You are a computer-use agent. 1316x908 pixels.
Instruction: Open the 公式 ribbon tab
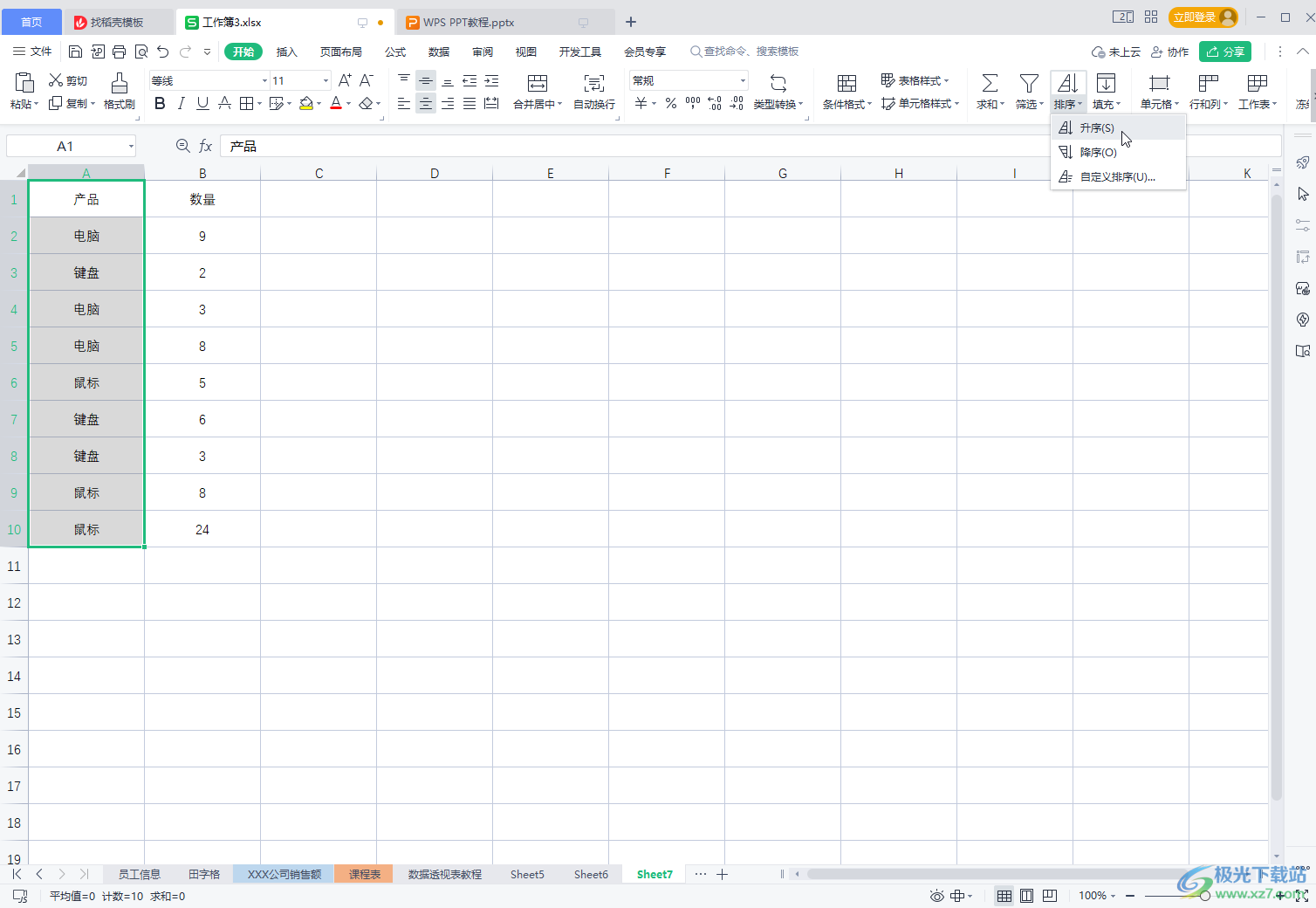coord(395,52)
